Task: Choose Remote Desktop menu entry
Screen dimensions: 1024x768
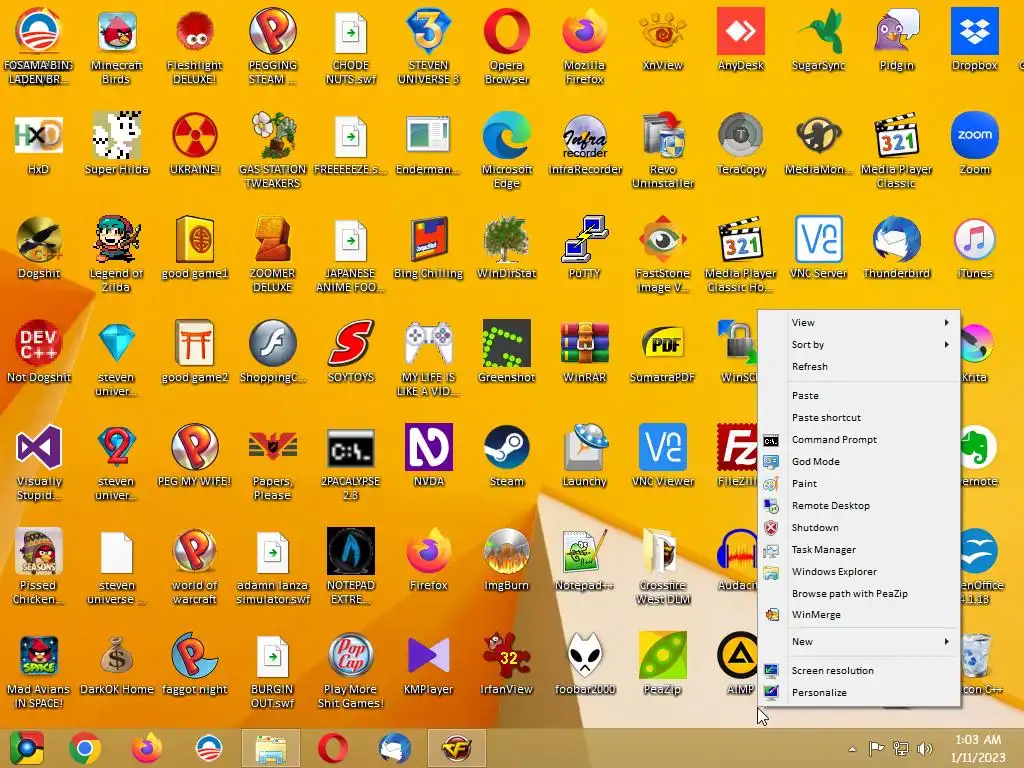Action: 859,506
